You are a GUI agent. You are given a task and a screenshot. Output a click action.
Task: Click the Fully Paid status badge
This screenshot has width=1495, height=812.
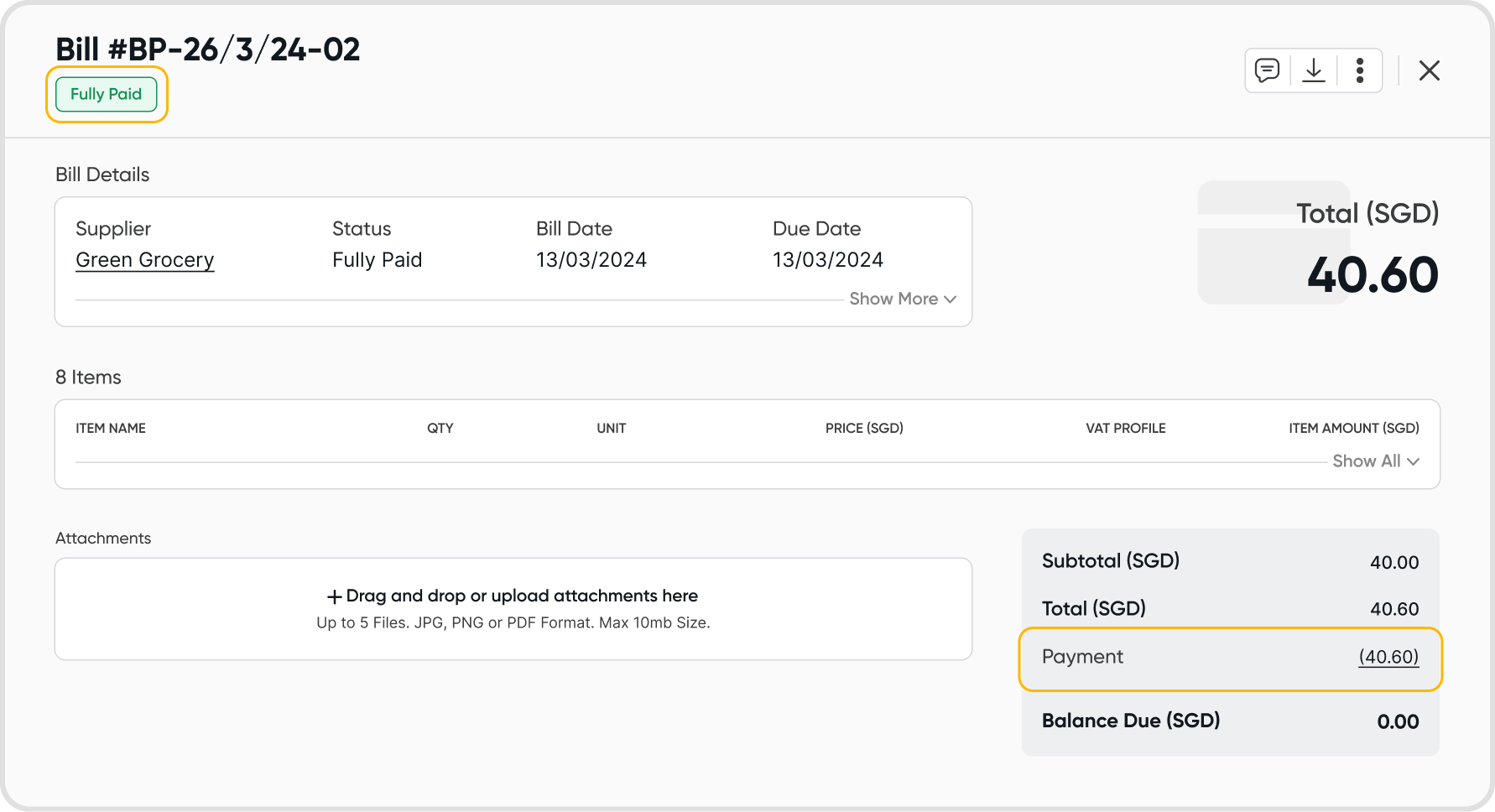coord(107,94)
